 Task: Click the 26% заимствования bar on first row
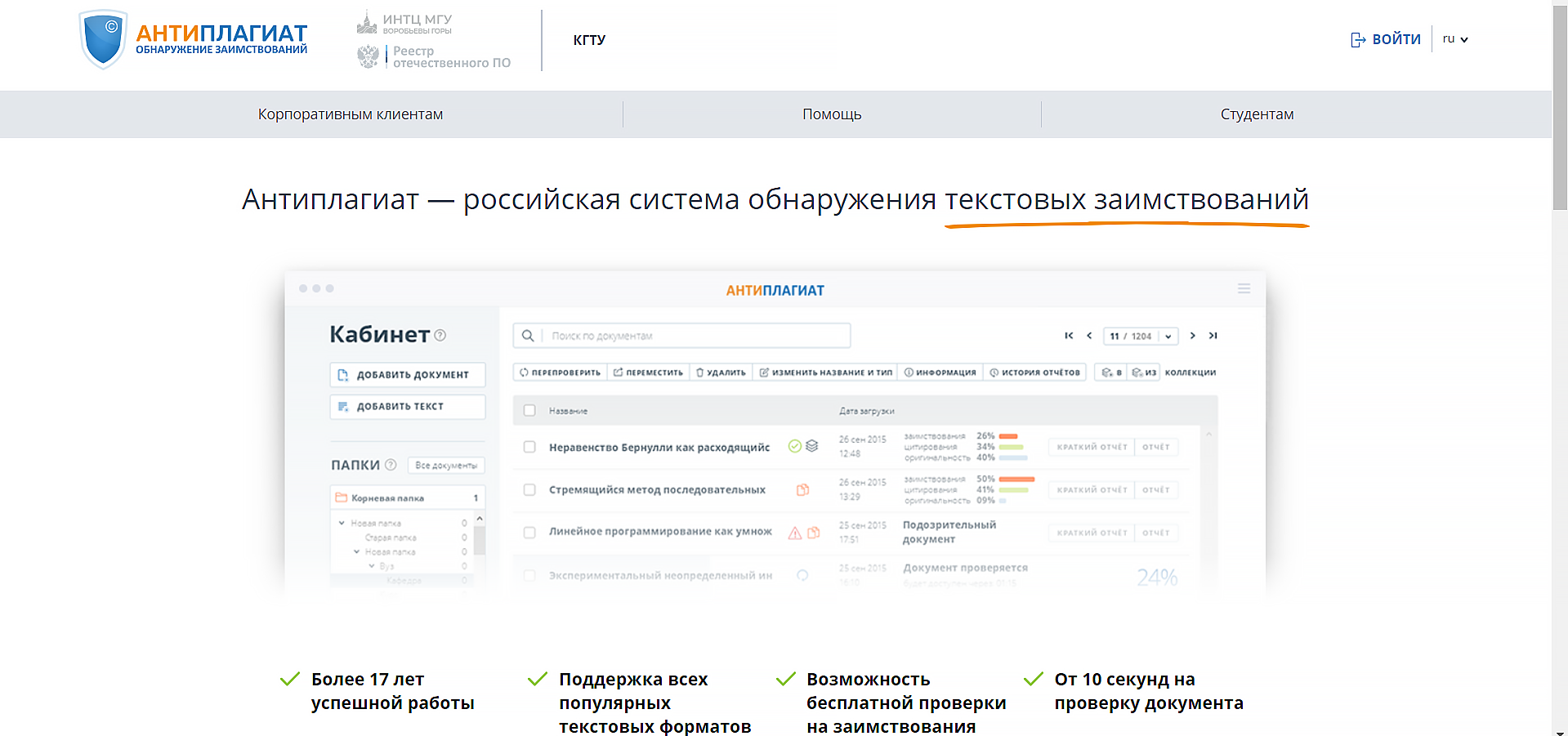click(x=1008, y=436)
